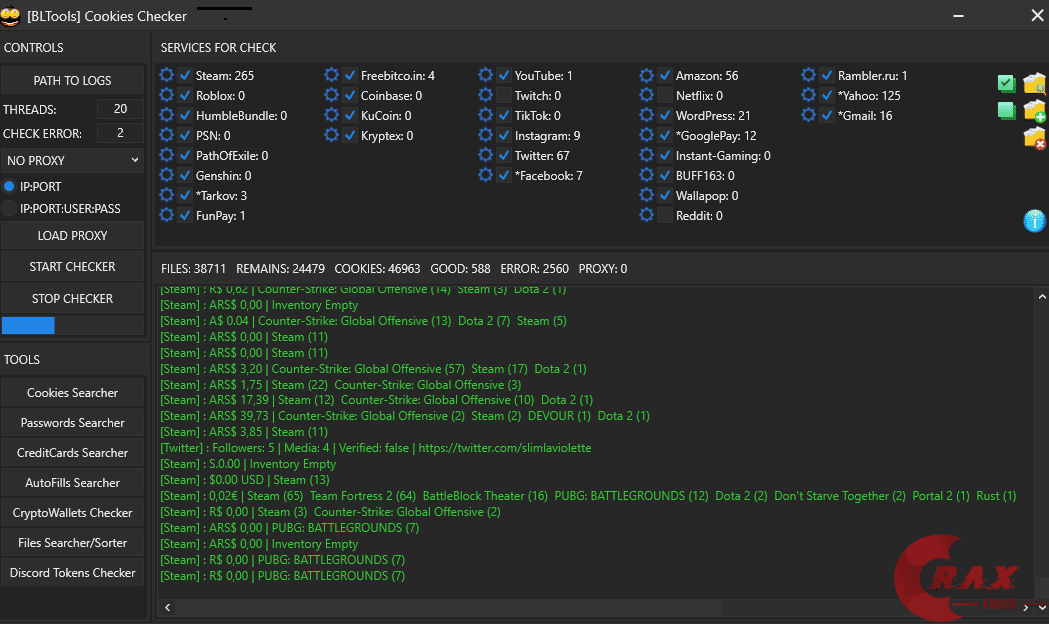Open the CryptoWallets Checker tool
The width and height of the screenshot is (1049, 624).
72,513
